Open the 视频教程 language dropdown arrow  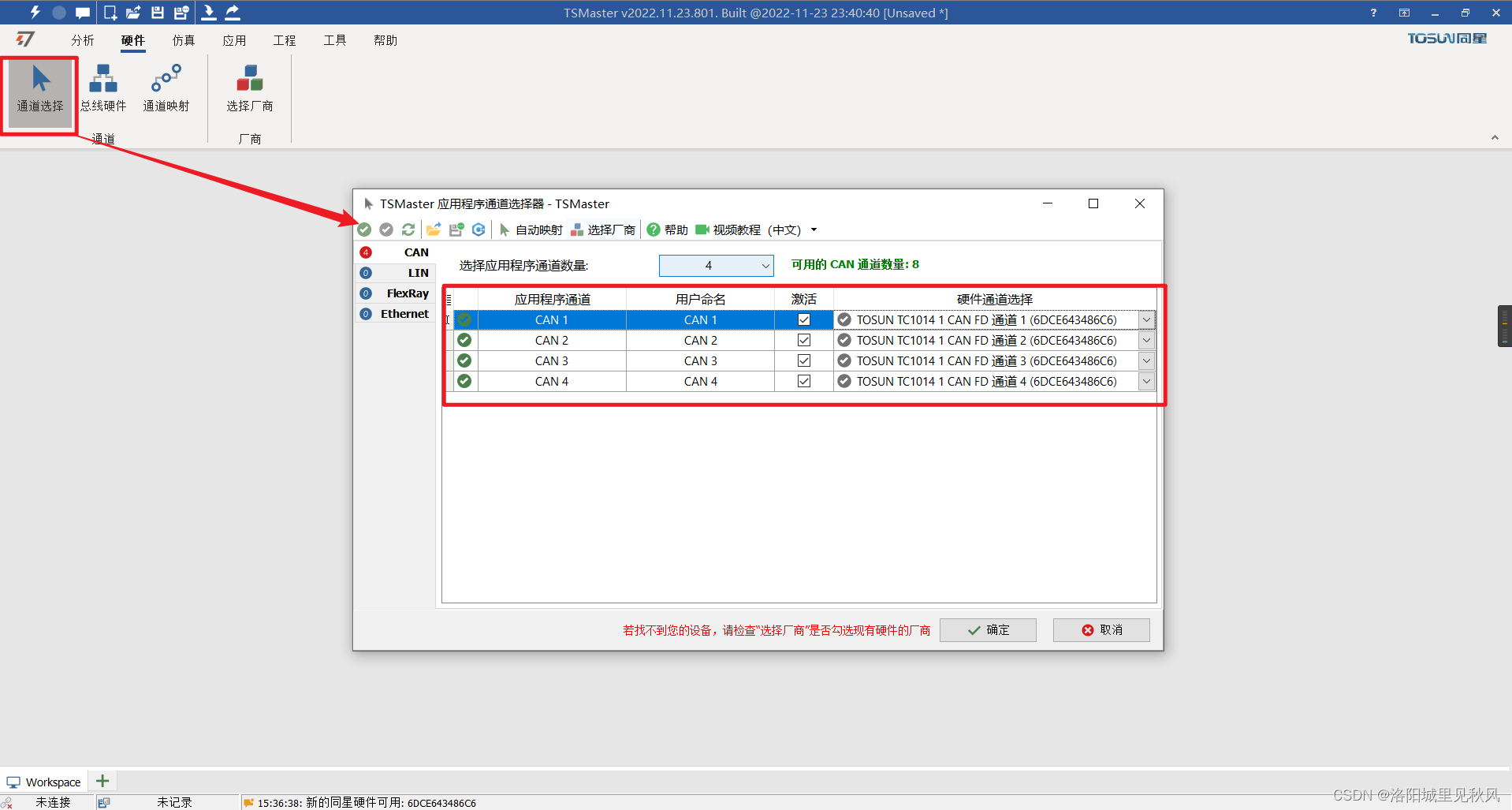(814, 230)
